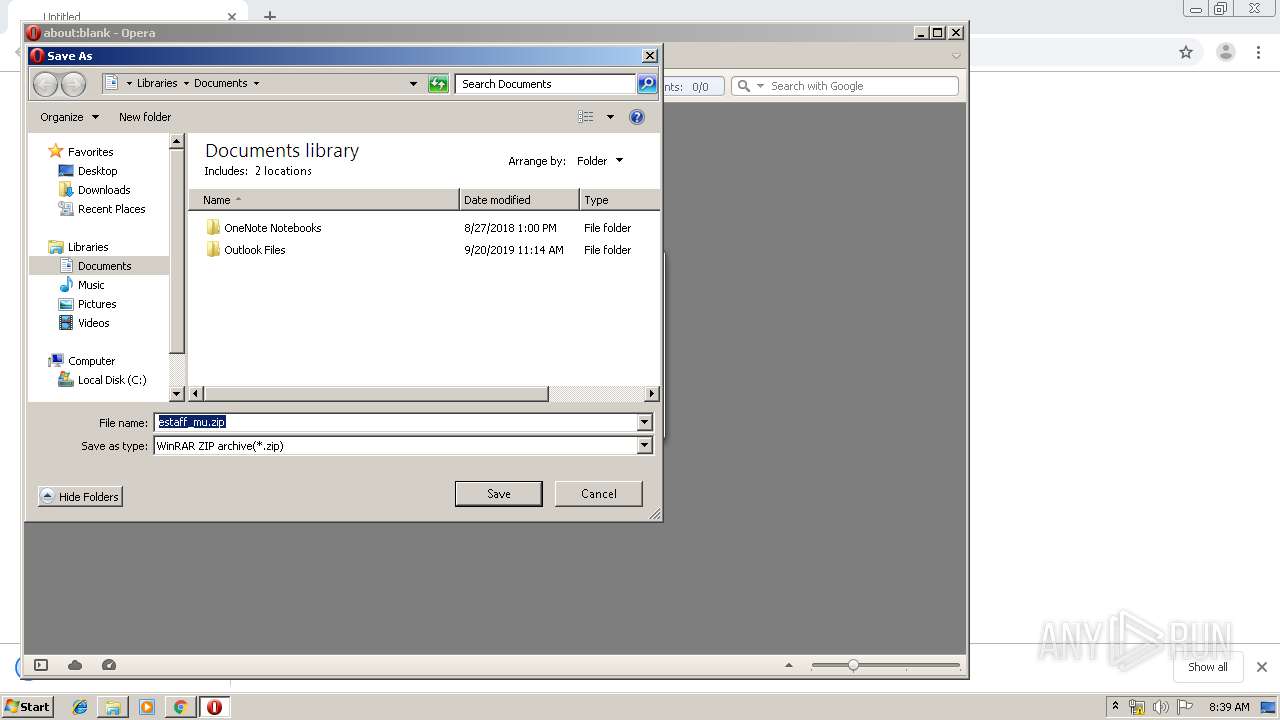This screenshot has width=1280, height=720.
Task: Click the change view icon
Action: [586, 117]
